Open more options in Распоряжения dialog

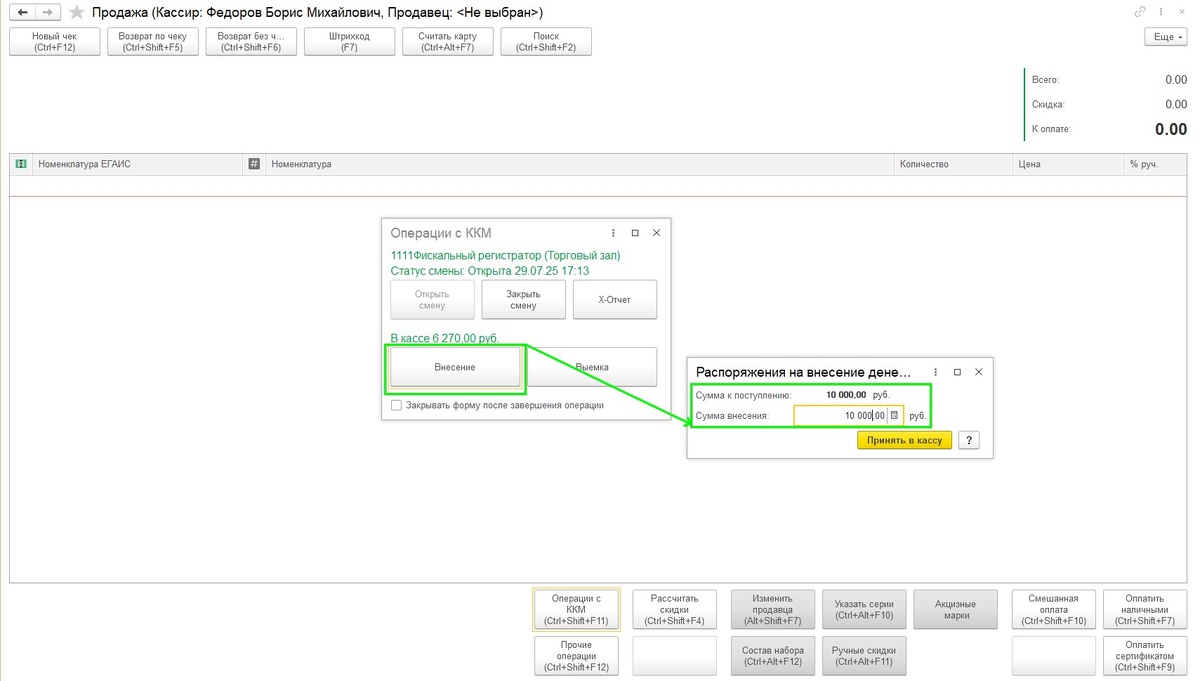[x=935, y=371]
